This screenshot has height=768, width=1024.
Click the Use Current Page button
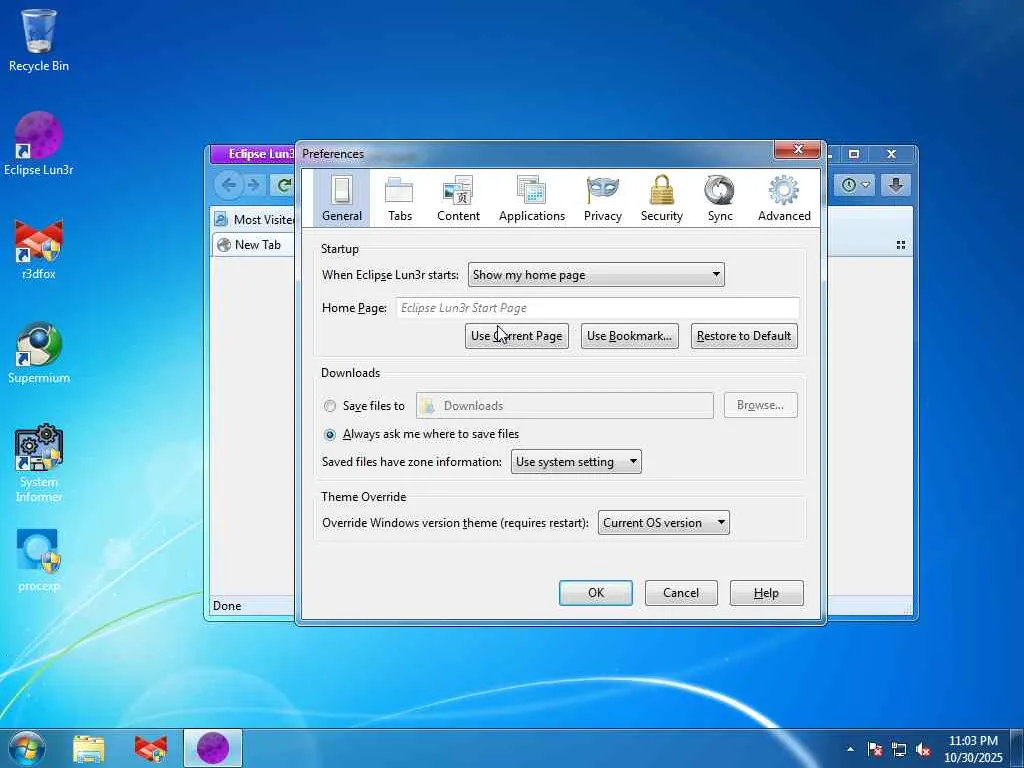[517, 336]
